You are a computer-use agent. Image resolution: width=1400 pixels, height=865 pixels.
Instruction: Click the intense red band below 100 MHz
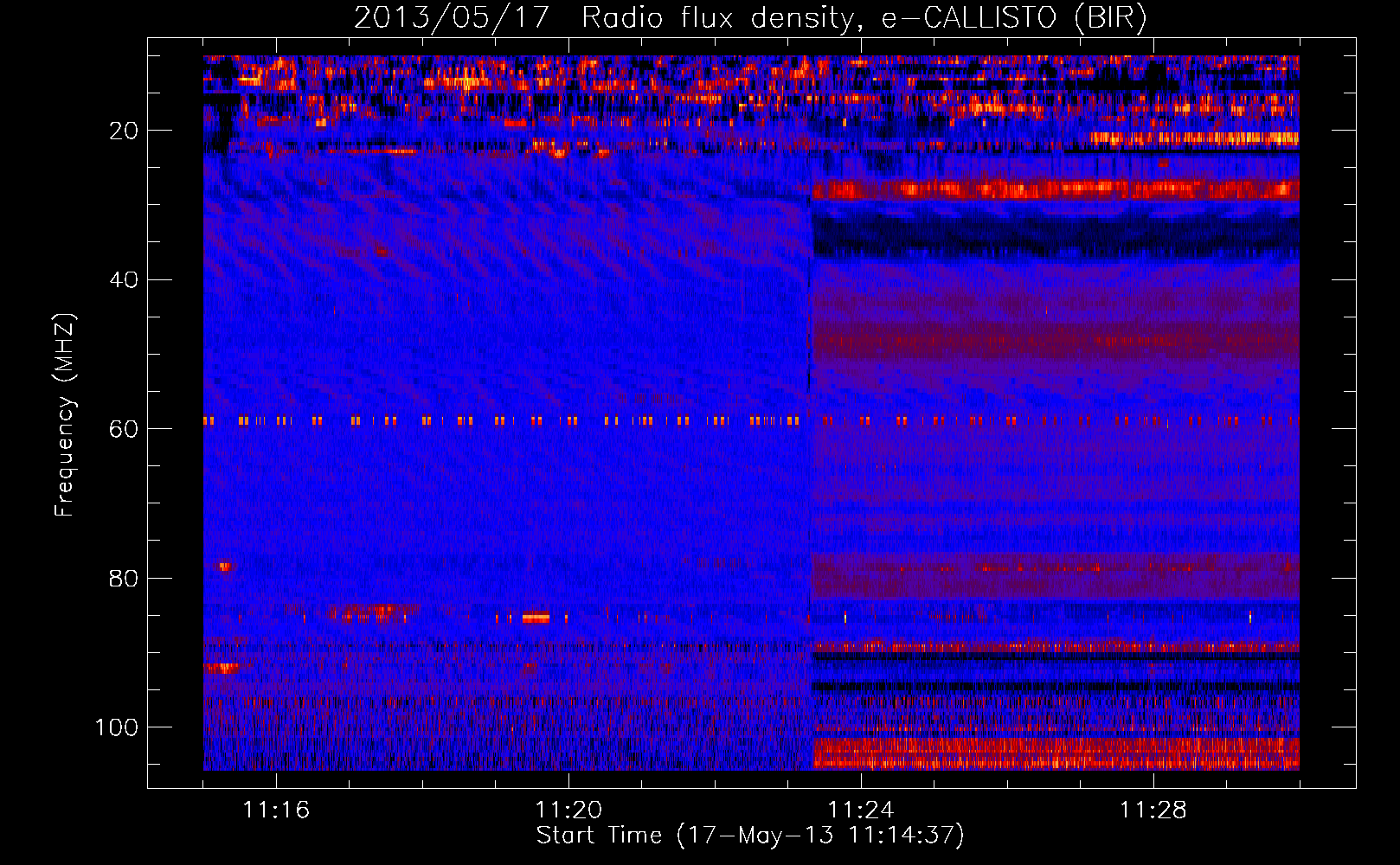tap(1056, 753)
